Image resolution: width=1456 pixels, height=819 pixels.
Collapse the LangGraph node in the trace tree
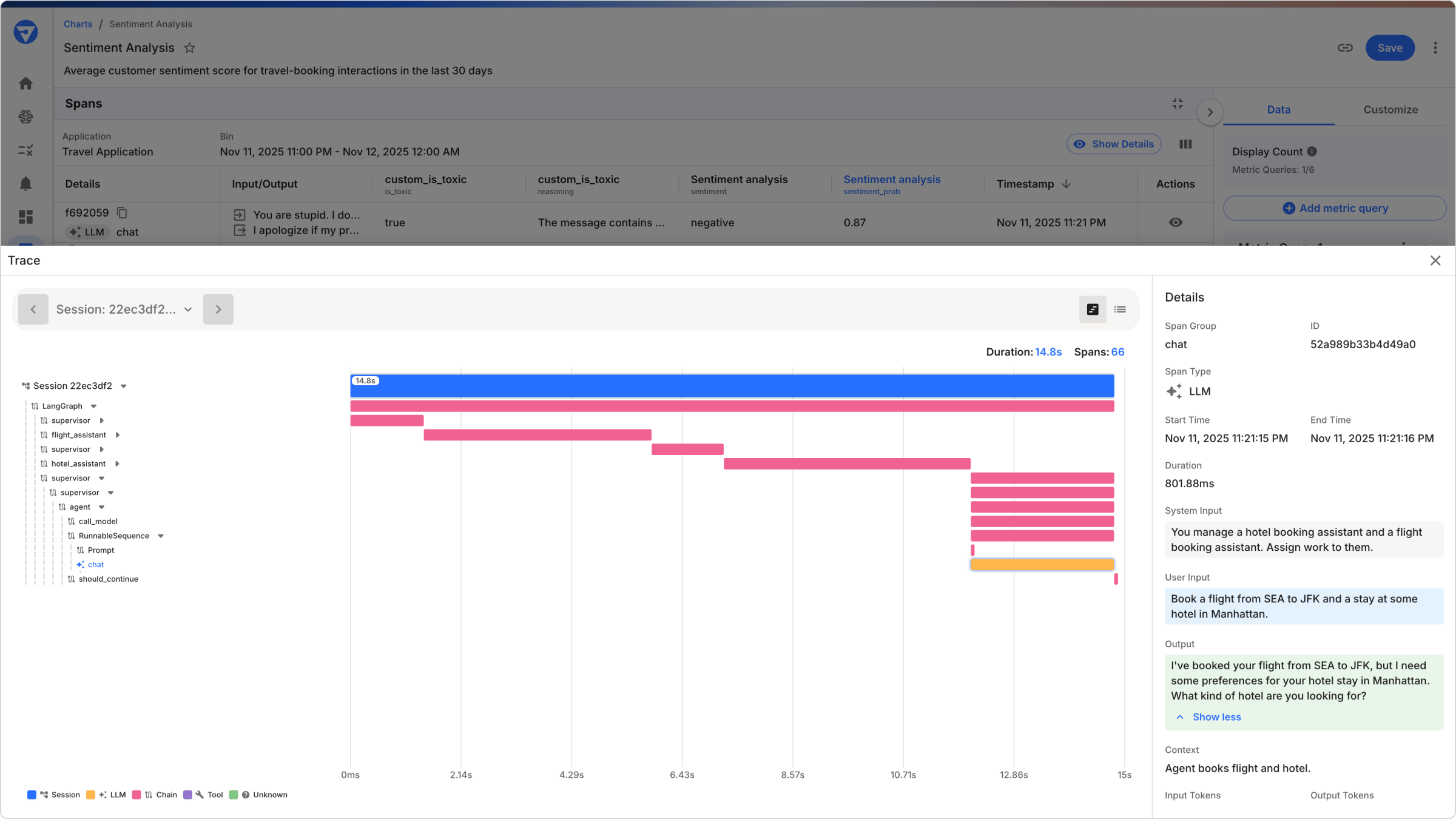tap(94, 405)
